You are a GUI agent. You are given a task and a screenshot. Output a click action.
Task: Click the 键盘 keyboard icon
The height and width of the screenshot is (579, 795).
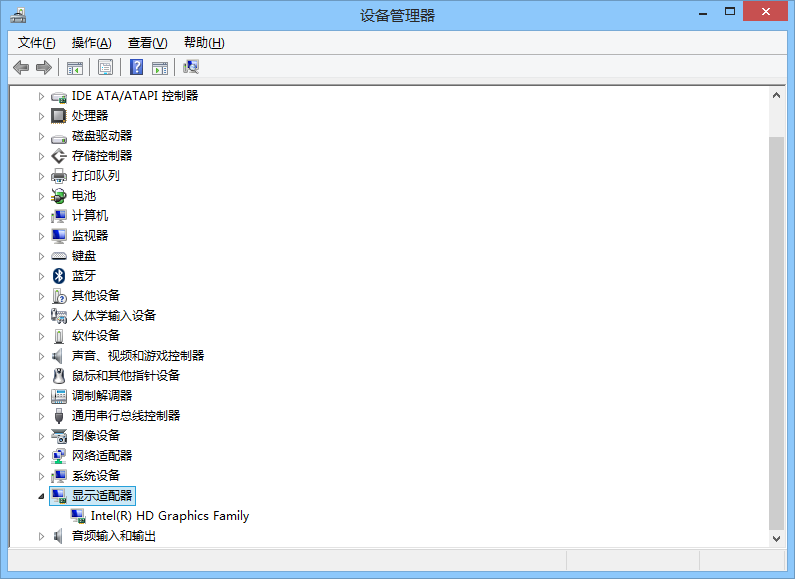click(x=59, y=256)
